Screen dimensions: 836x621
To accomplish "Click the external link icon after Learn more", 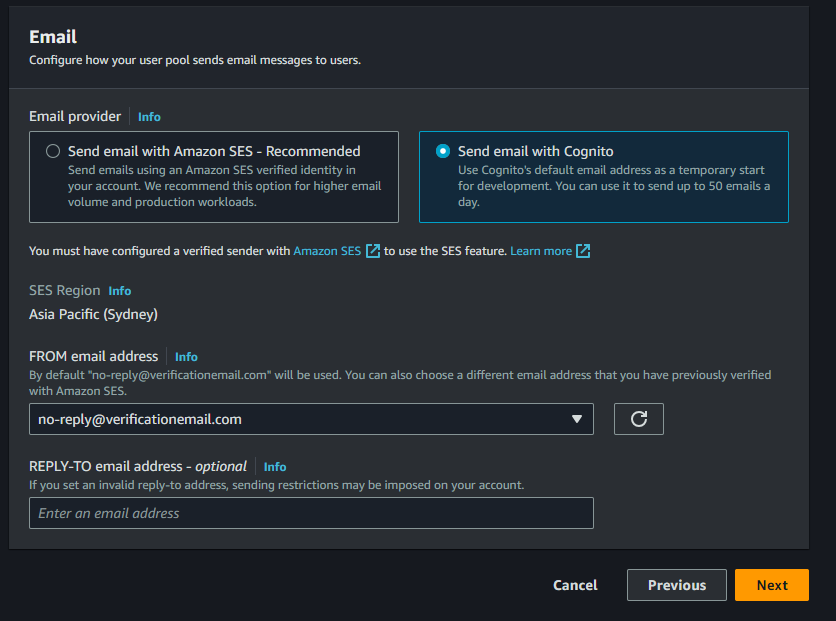I will pos(583,251).
